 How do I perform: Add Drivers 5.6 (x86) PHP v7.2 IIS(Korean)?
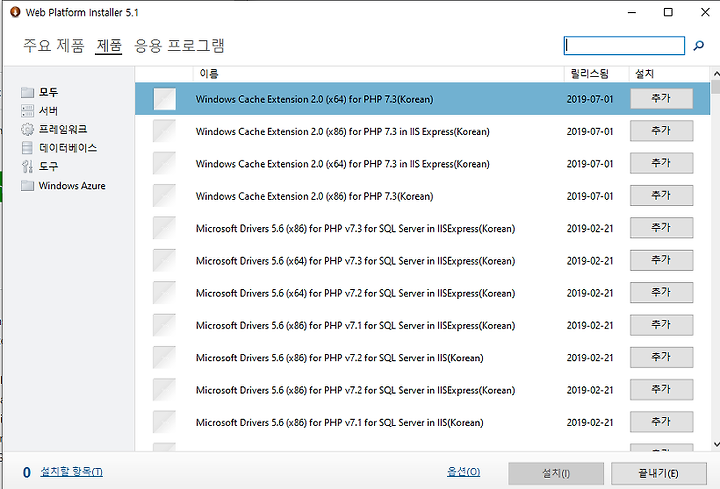click(x=661, y=357)
